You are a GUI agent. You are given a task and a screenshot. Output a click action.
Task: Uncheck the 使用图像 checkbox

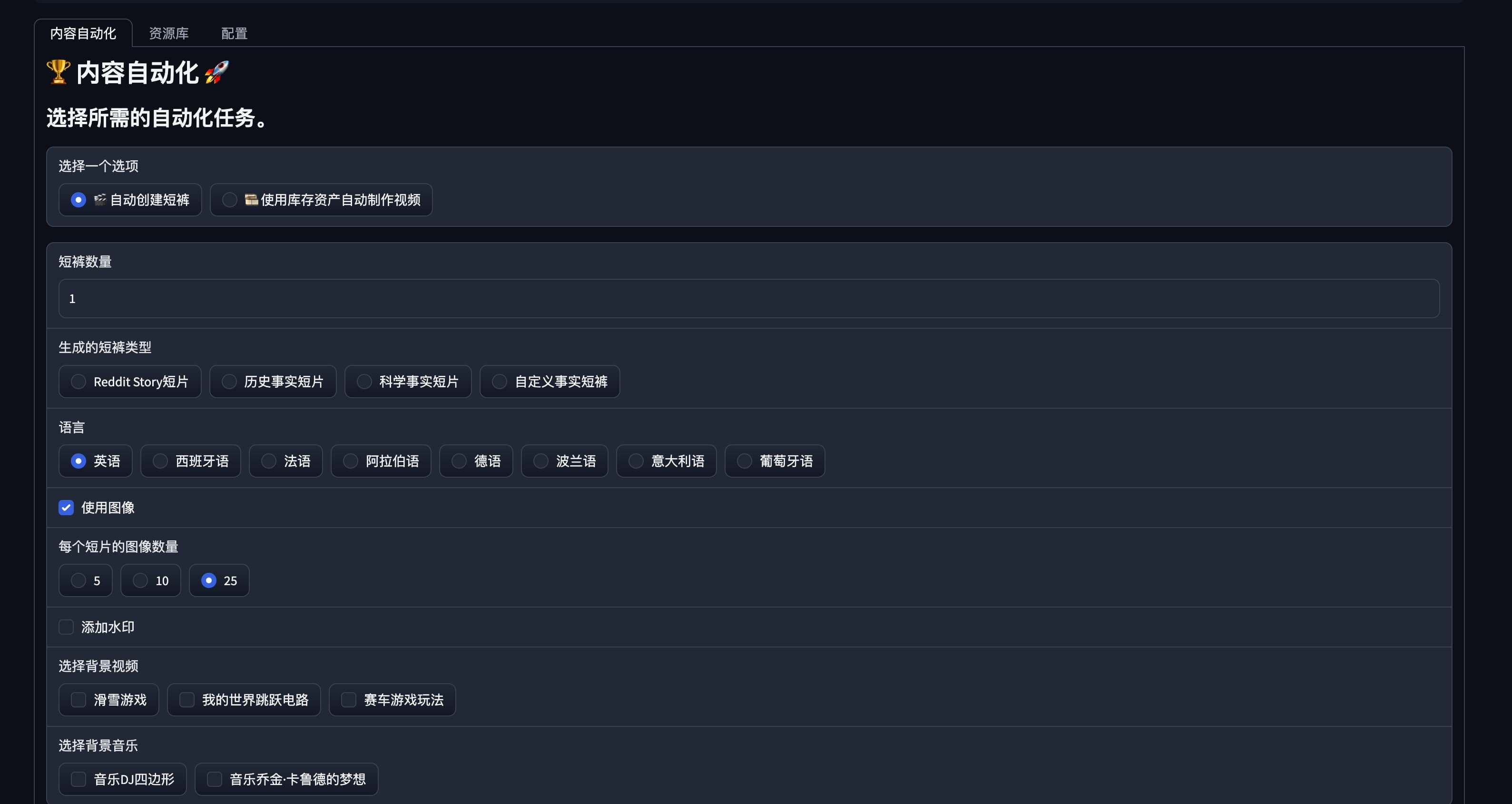(66, 508)
